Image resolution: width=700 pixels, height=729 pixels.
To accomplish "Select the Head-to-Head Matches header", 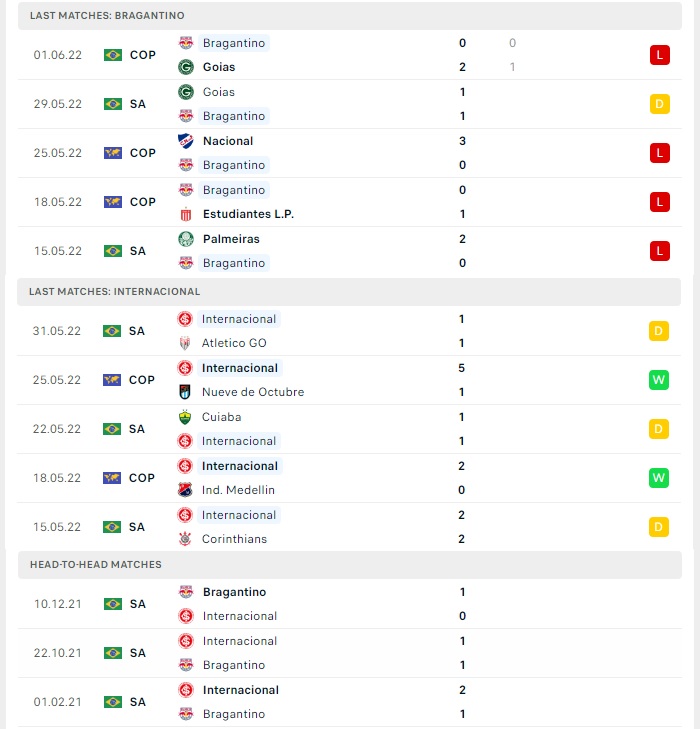I will 350,565.
